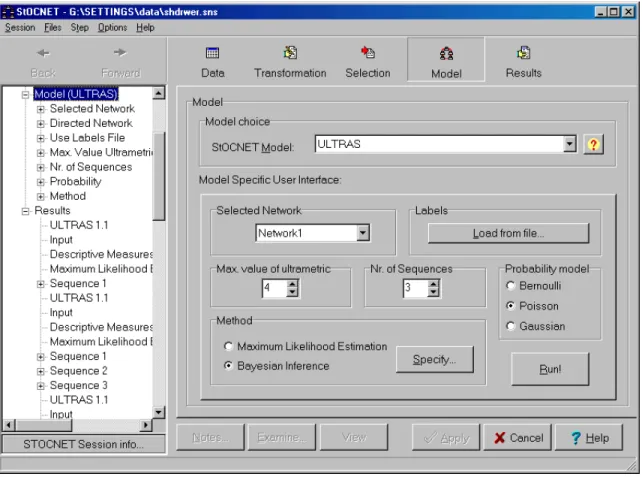Increase Nr. of Sequences spinner
Screen dimensions: 642x477
point(433,284)
